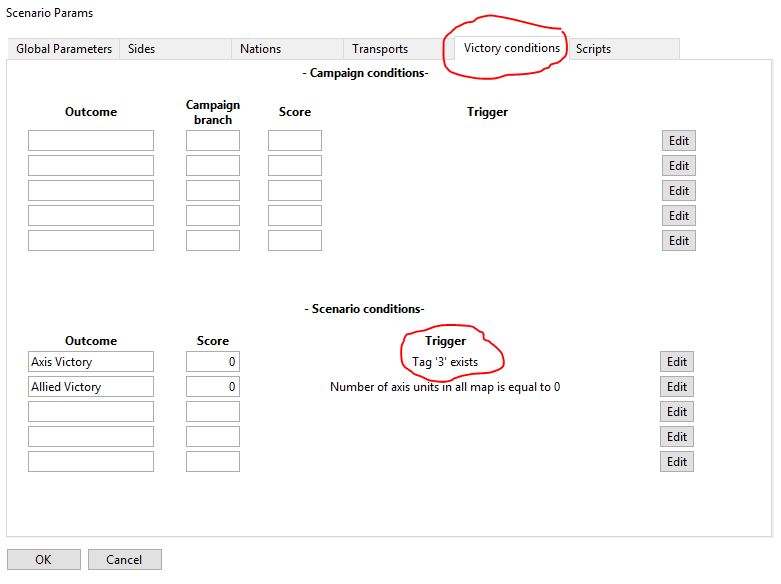Edit the Axis Victory trigger
Image resolution: width=781 pixels, height=584 pixels.
click(x=677, y=362)
